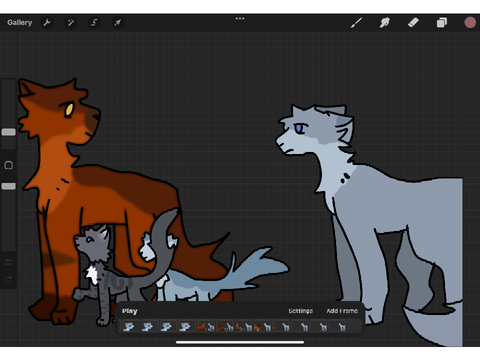Open the Actions wrench menu
The width and height of the screenshot is (480, 360).
coord(47,23)
